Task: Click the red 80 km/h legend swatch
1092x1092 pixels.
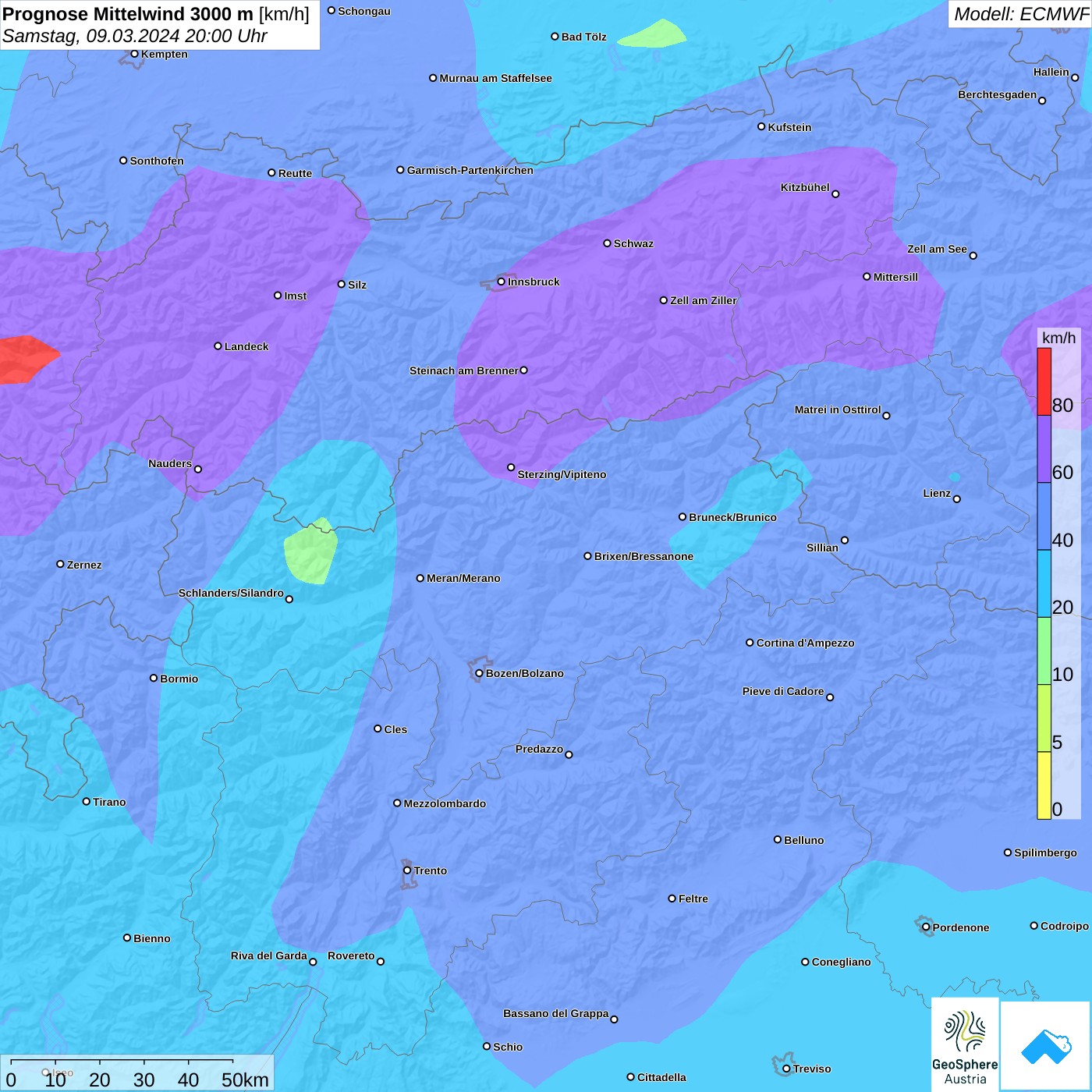Action: point(1044,381)
